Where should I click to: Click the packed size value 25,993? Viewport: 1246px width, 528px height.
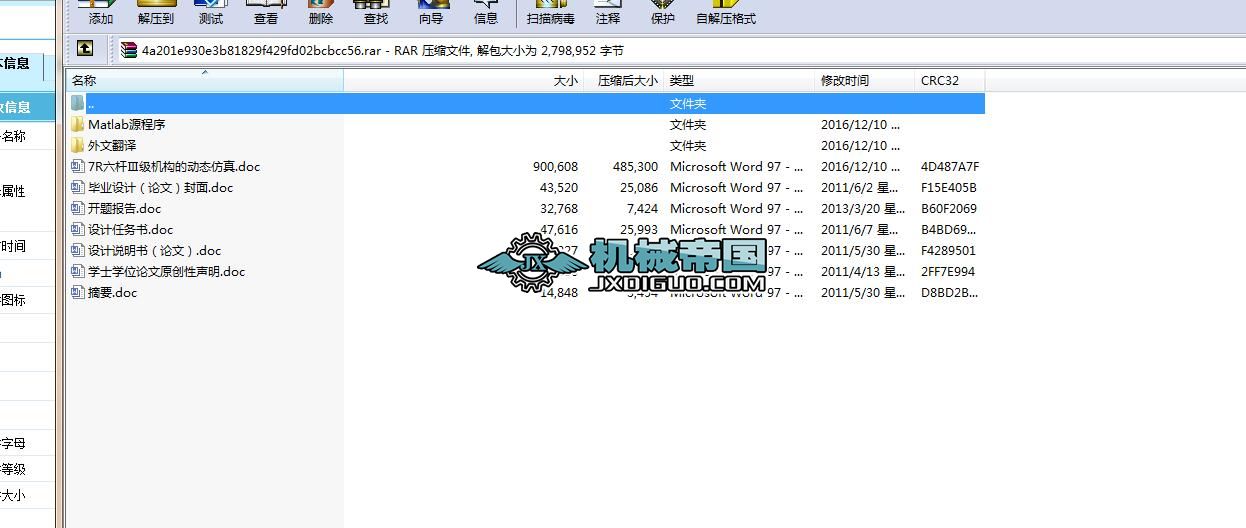[639, 230]
